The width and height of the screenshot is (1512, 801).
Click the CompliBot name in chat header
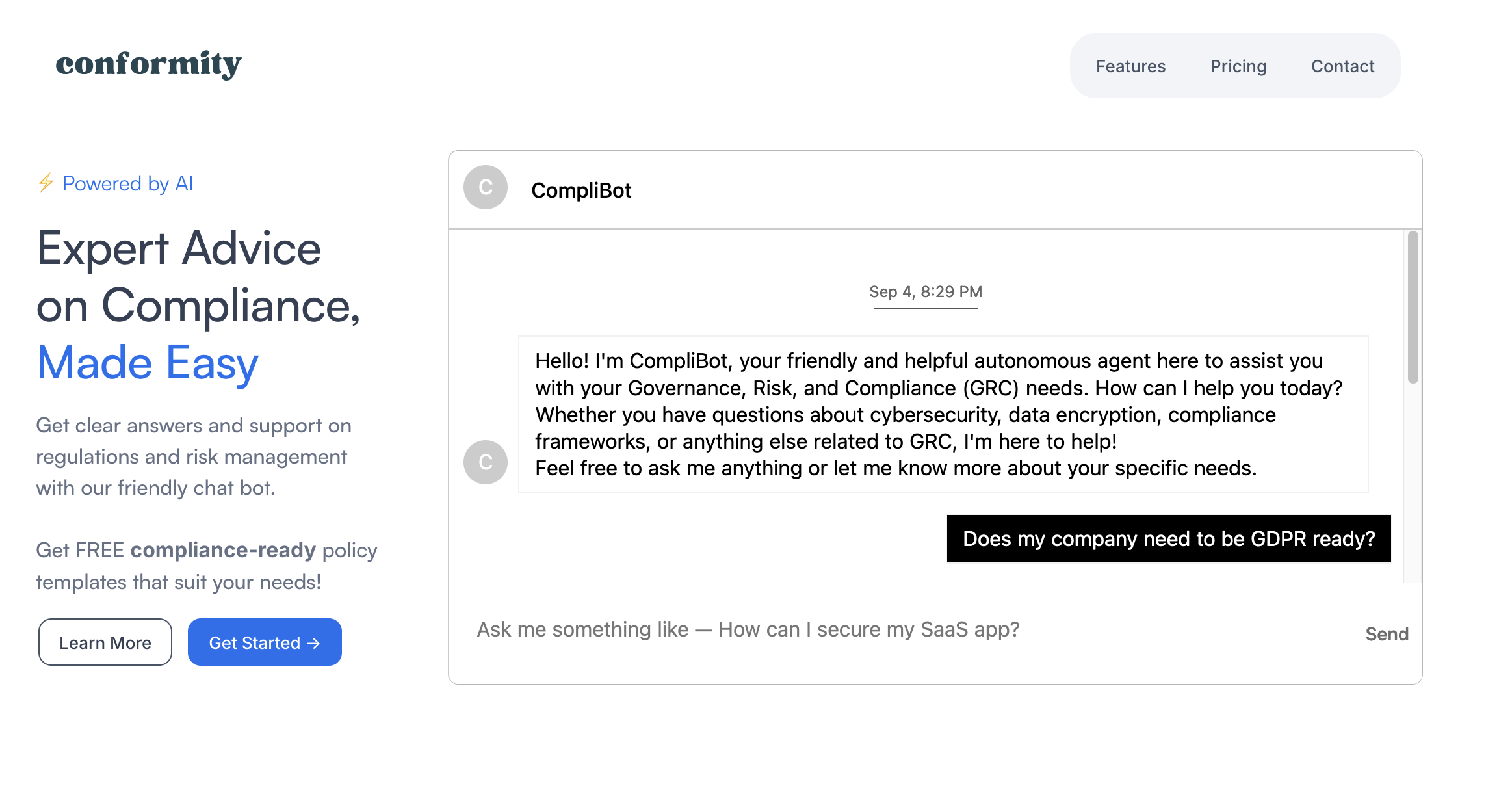tap(581, 190)
